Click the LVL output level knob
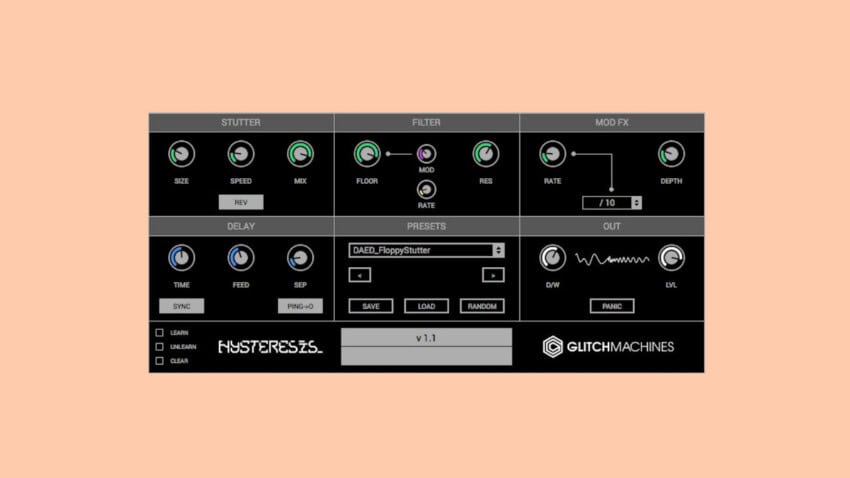Image resolution: width=850 pixels, height=478 pixels. 671,258
